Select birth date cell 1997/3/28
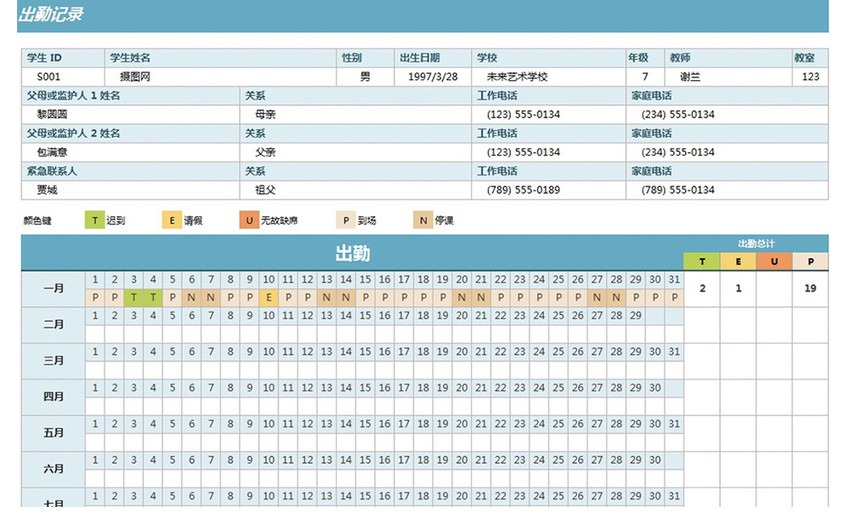Screen dimensions: 850x524 (433, 77)
